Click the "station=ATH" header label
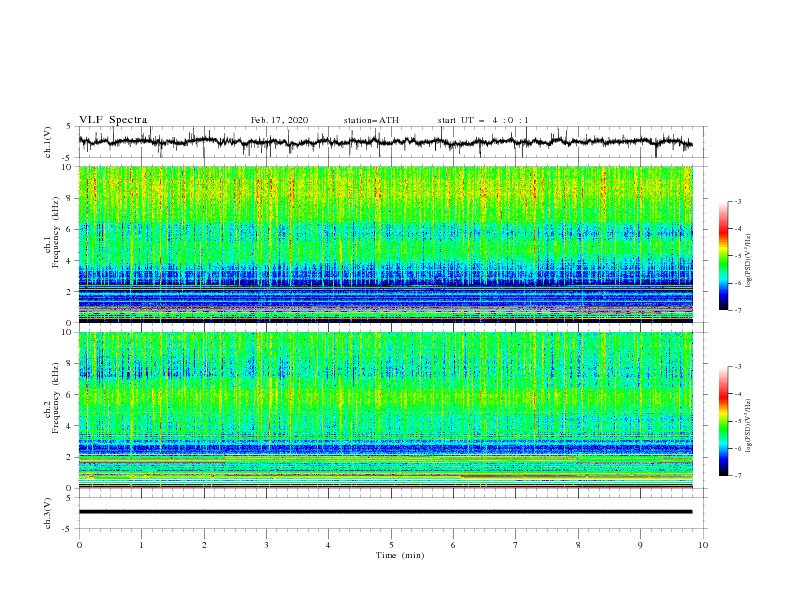This screenshot has width=792, height=612. coord(371,120)
